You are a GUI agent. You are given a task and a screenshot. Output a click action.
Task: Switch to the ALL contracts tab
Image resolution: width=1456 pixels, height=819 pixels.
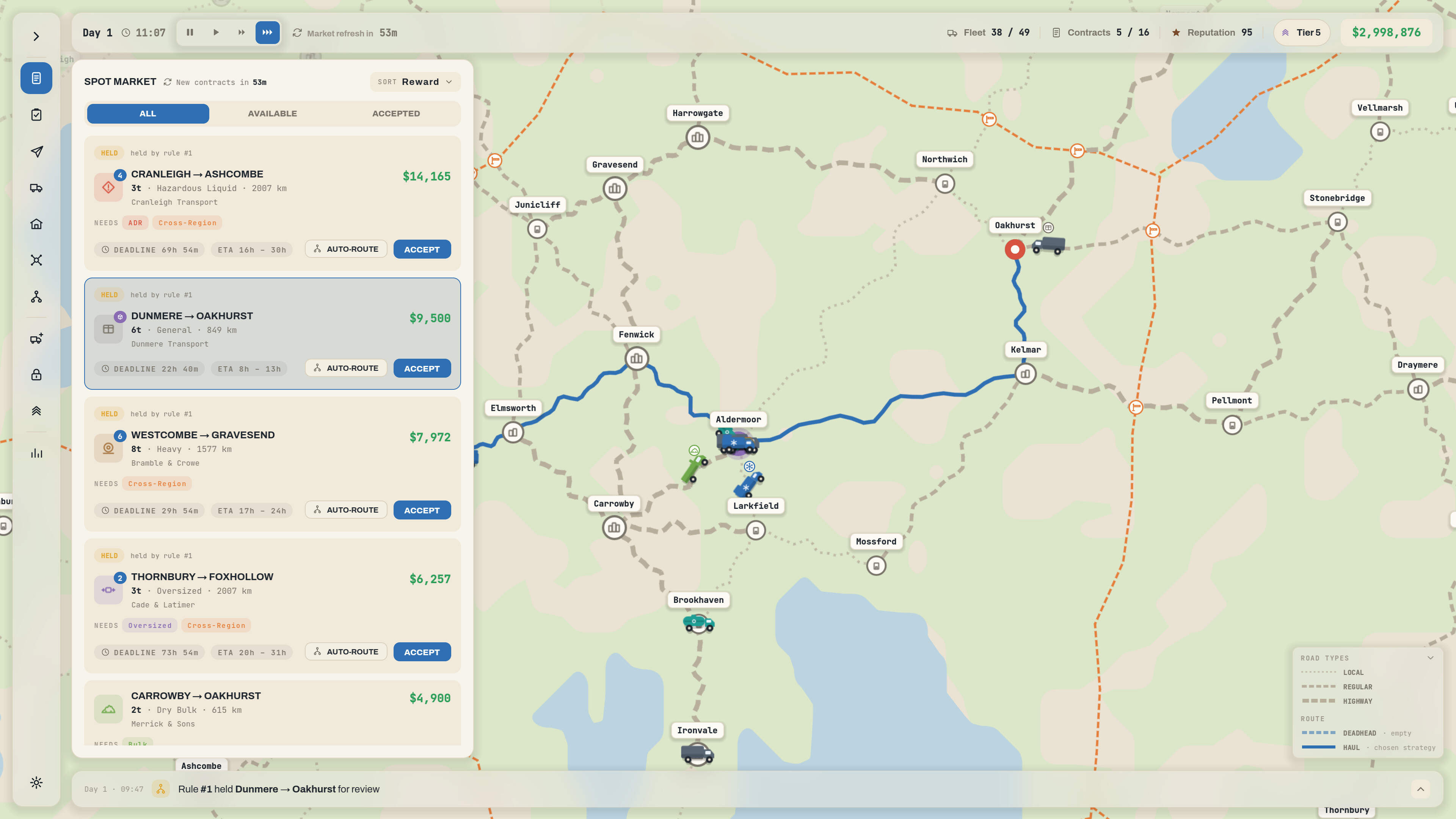point(148,114)
